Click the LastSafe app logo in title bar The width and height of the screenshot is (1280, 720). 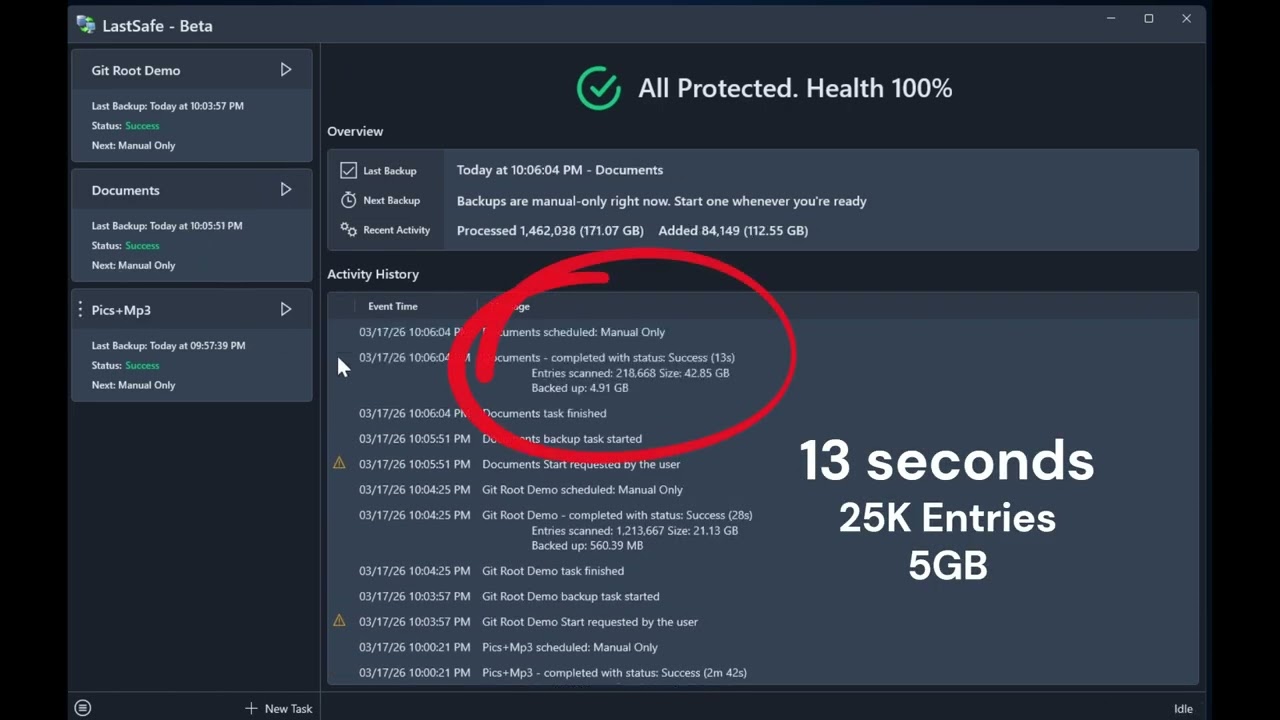[x=86, y=25]
